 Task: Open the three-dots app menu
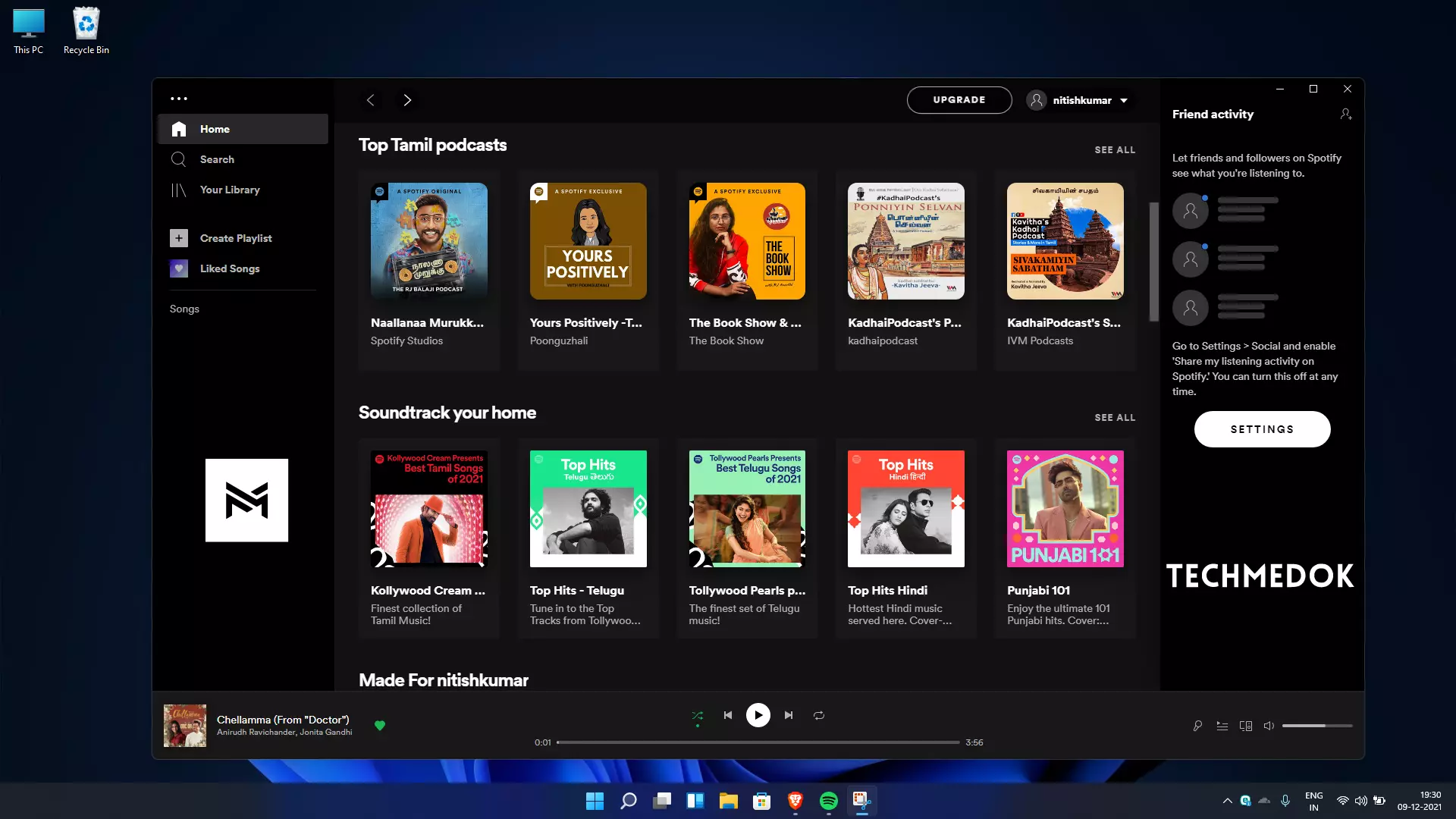tap(179, 99)
